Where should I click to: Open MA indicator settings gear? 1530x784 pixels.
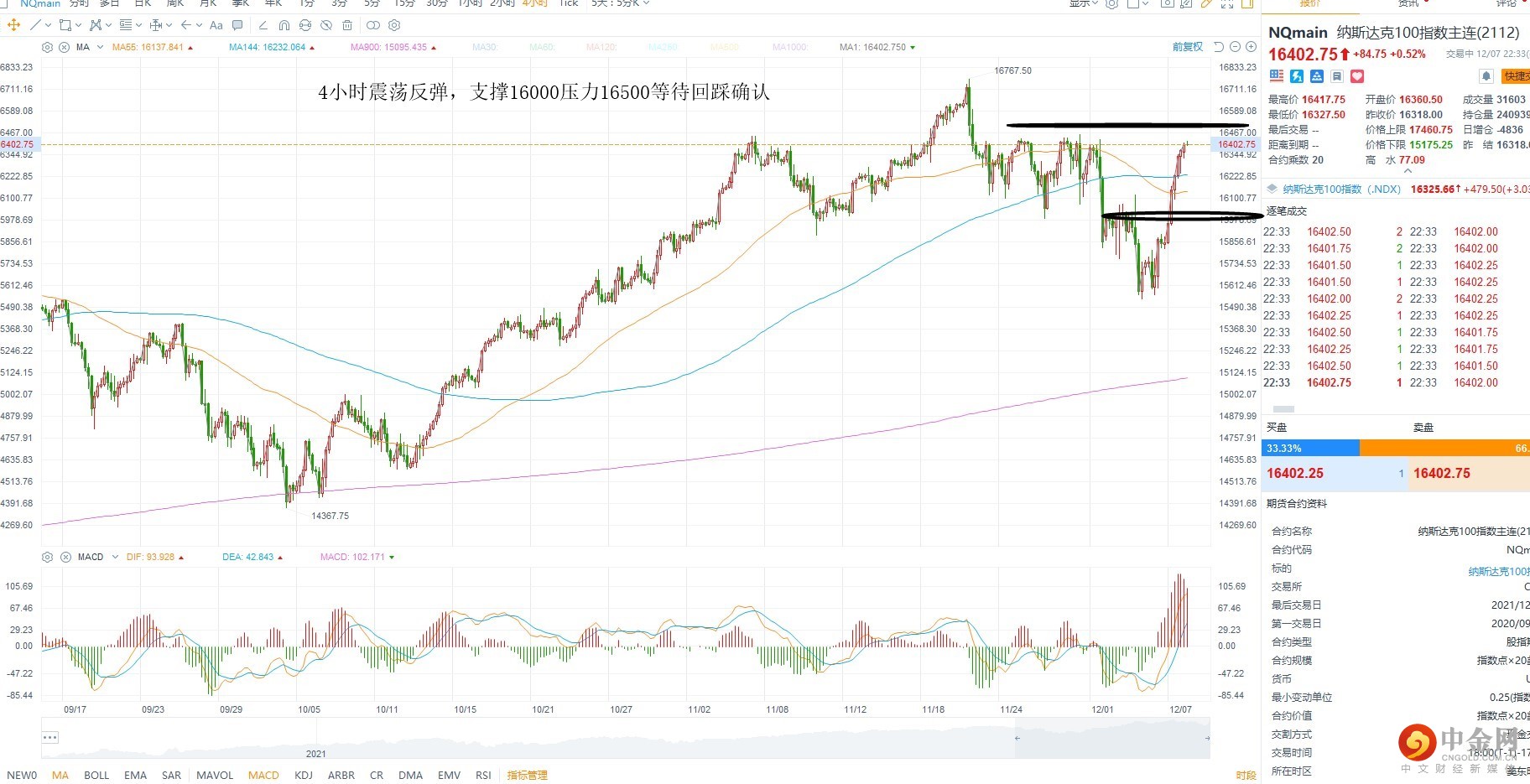(x=47, y=47)
